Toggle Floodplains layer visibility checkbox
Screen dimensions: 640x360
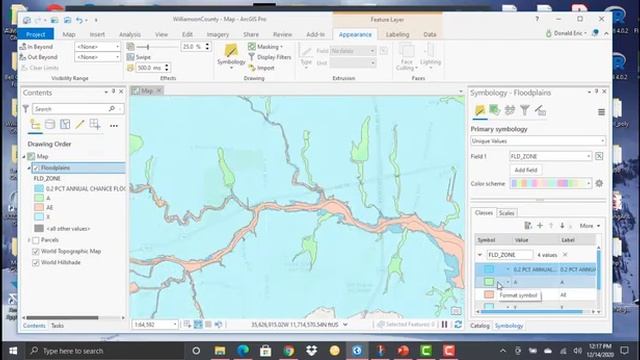click(x=36, y=168)
